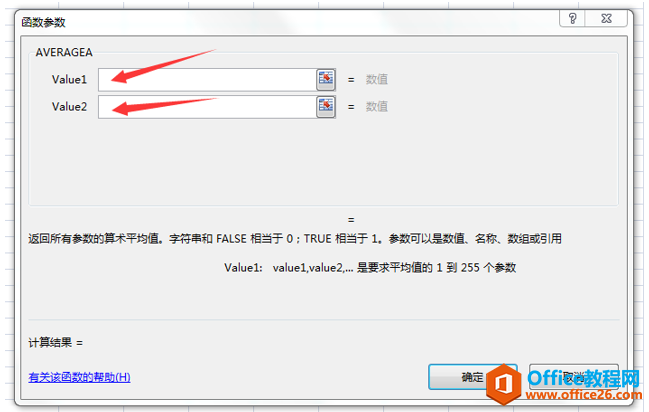Click the Value2 field label
Image resolution: width=649 pixels, height=412 pixels.
pyautogui.click(x=69, y=106)
